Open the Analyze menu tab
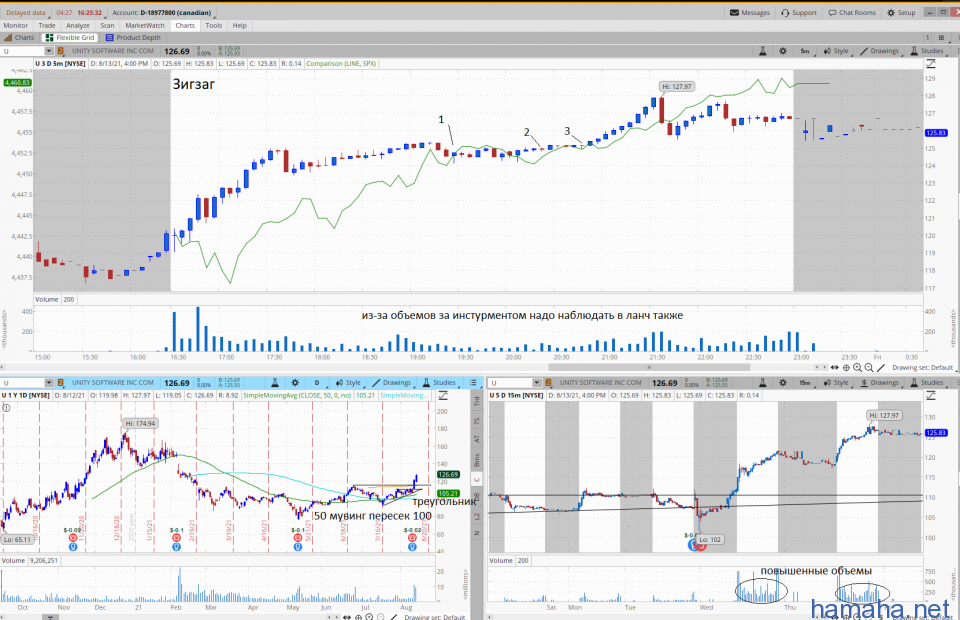960x620 pixels. click(78, 26)
